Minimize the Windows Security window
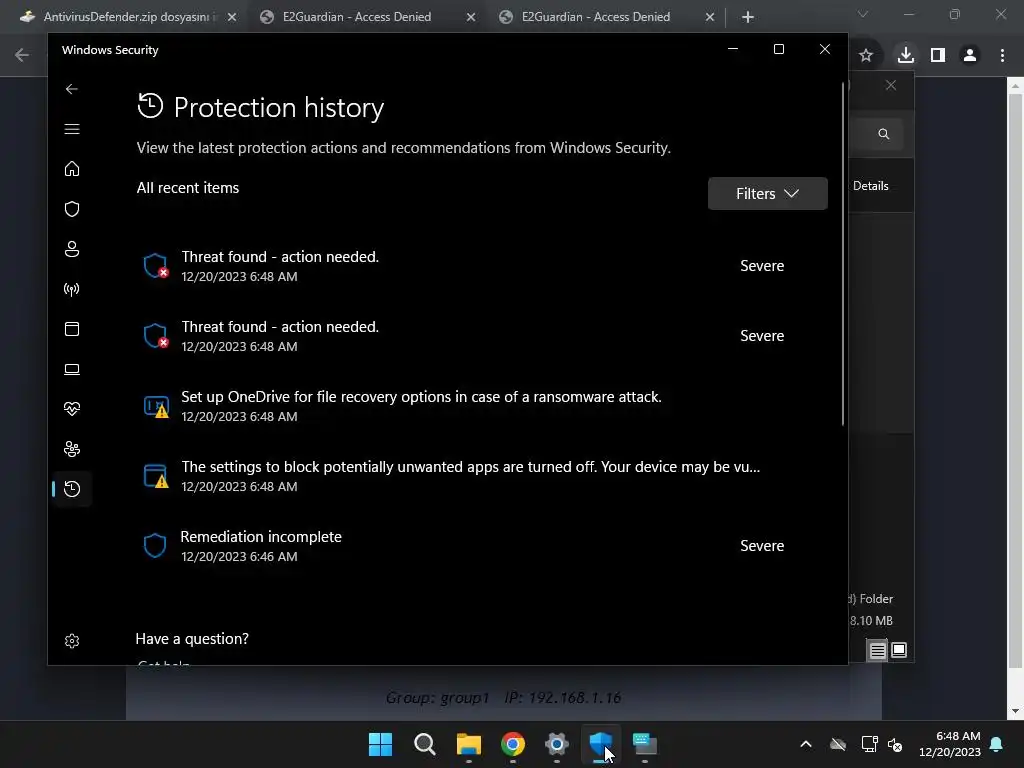1024x768 pixels. tap(733, 49)
